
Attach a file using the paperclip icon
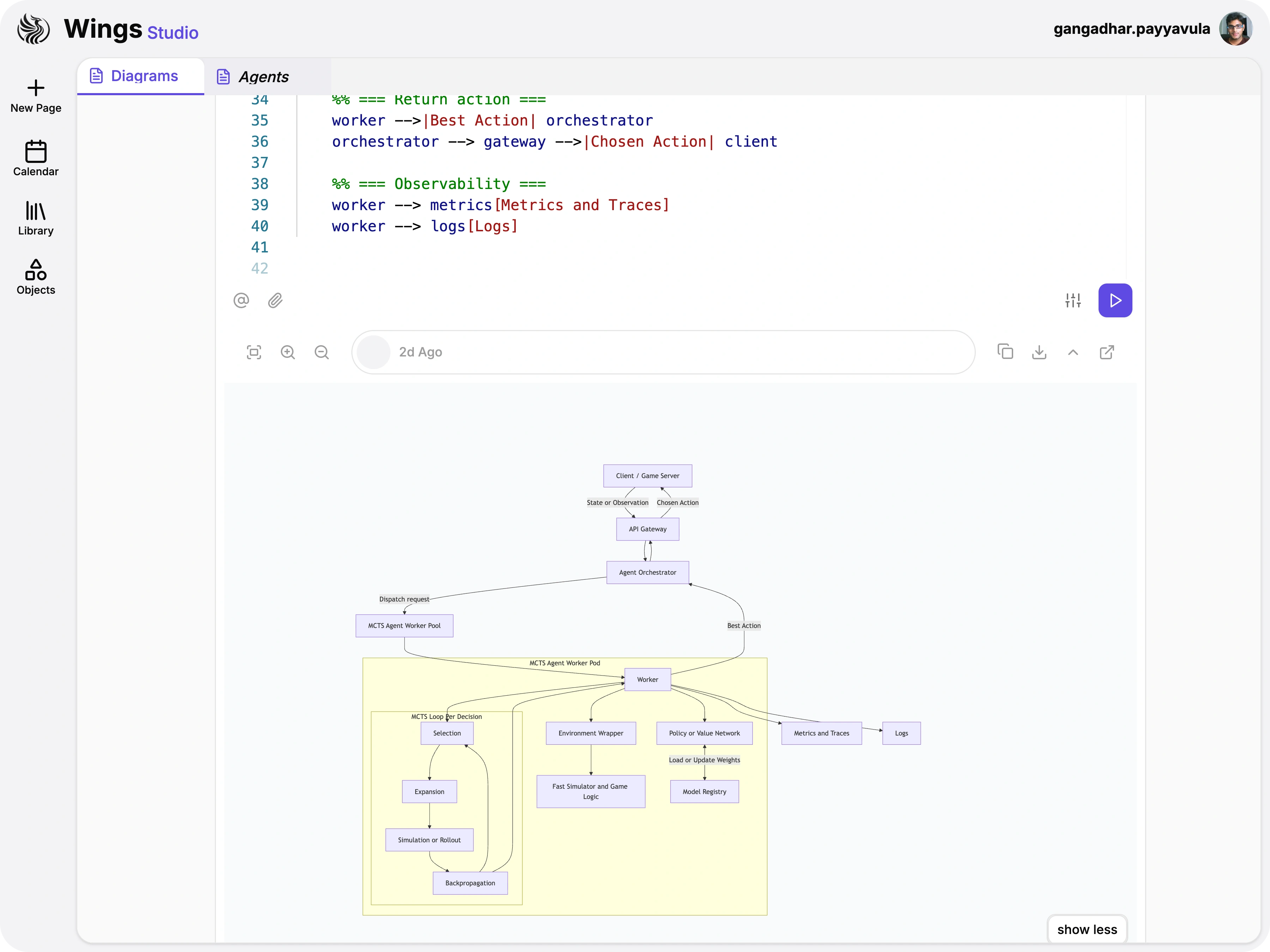click(x=275, y=300)
